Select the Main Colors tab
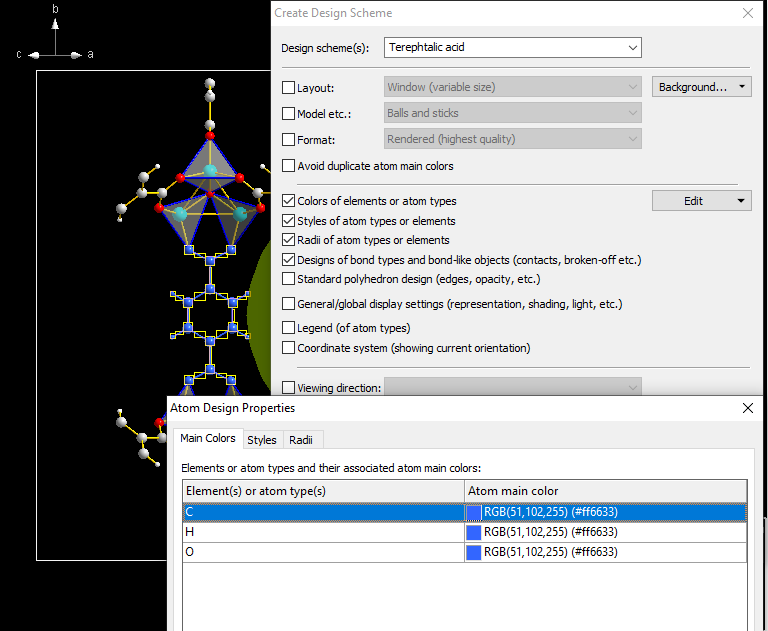 (208, 439)
